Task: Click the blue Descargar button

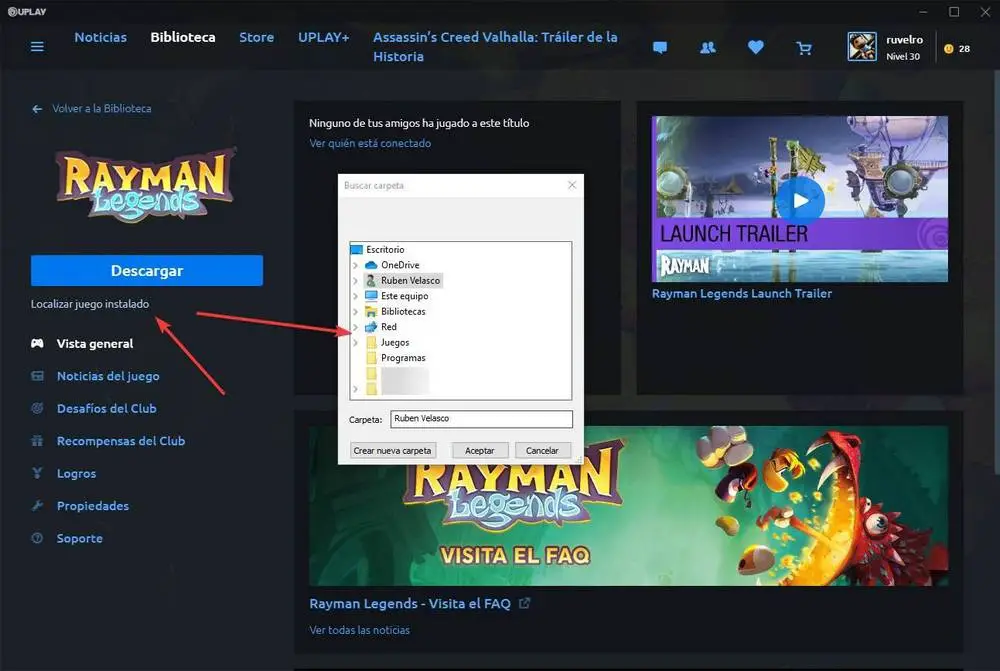Action: click(147, 270)
